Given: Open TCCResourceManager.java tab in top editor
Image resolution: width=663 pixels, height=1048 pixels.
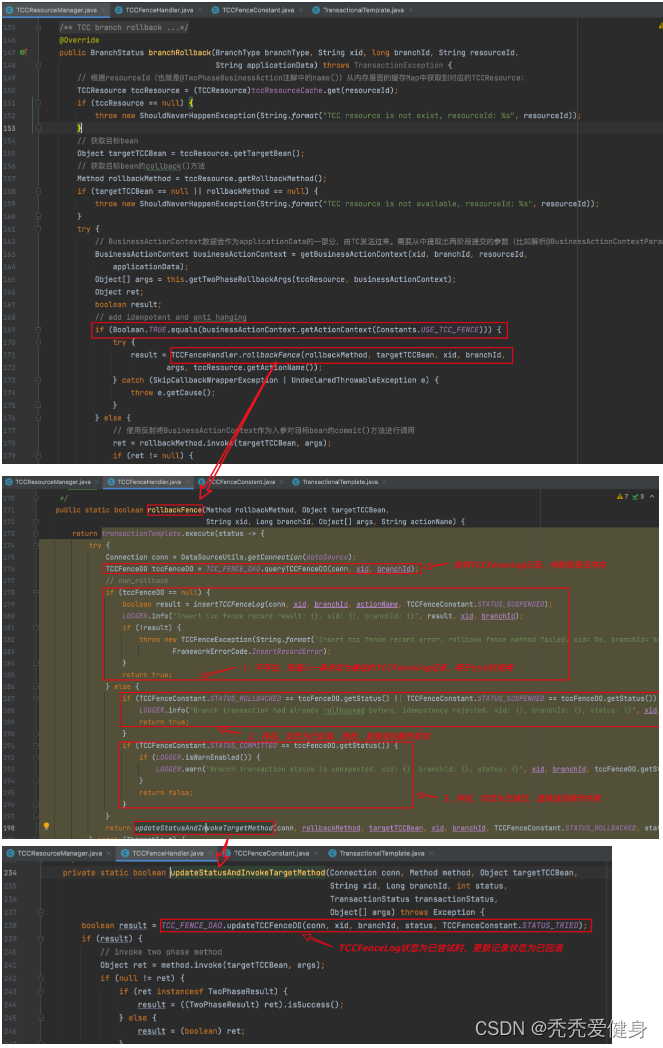Looking at the screenshot, I should (x=56, y=10).
